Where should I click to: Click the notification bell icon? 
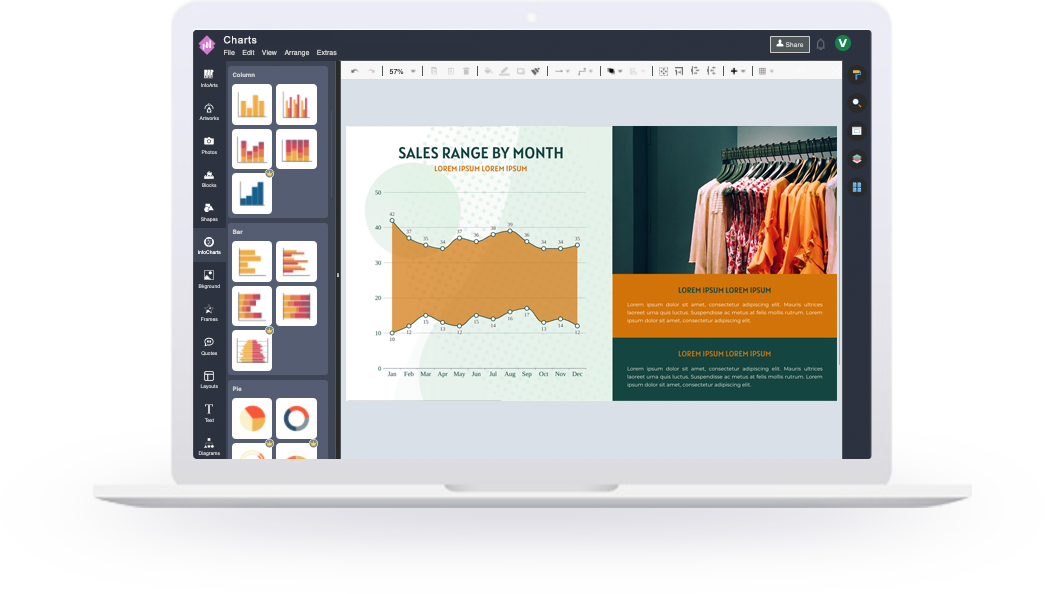(x=820, y=44)
